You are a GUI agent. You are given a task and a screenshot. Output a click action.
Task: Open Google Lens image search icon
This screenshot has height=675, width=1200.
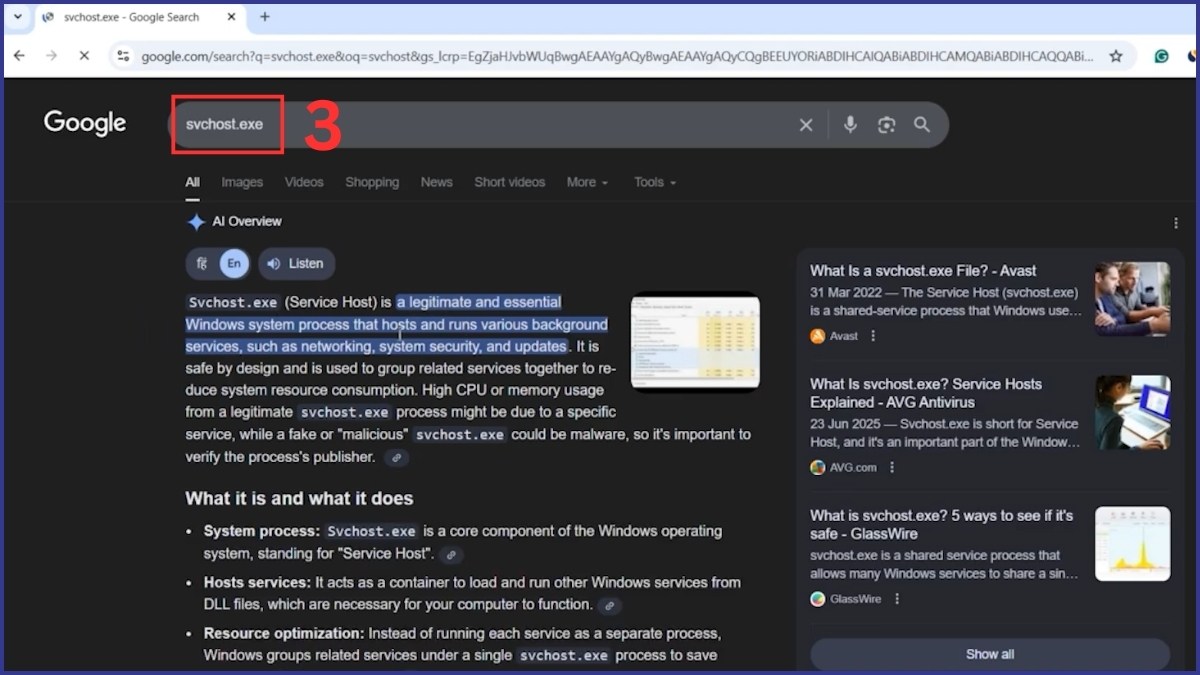[886, 125]
